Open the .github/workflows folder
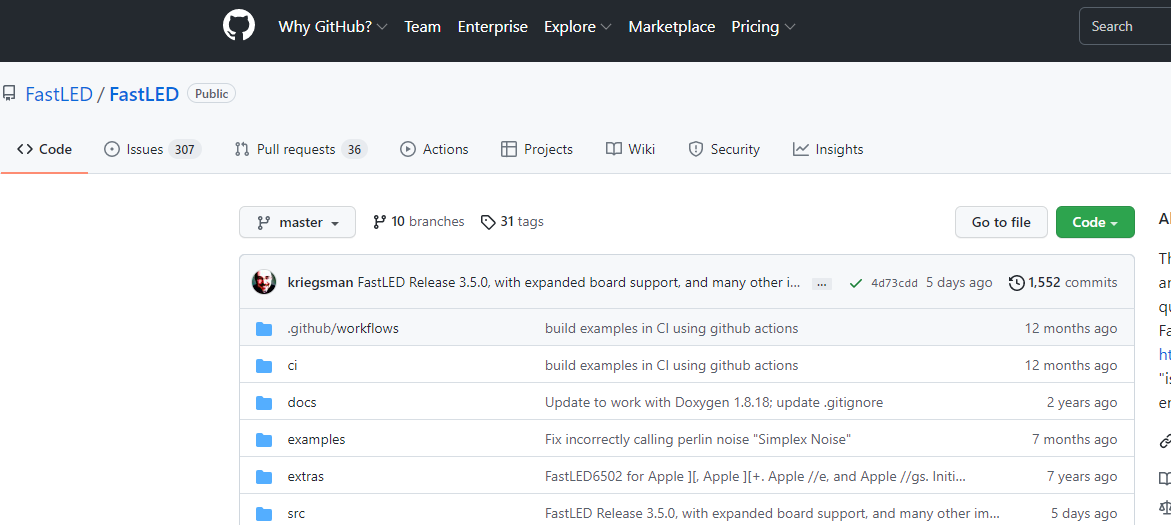 coord(343,329)
